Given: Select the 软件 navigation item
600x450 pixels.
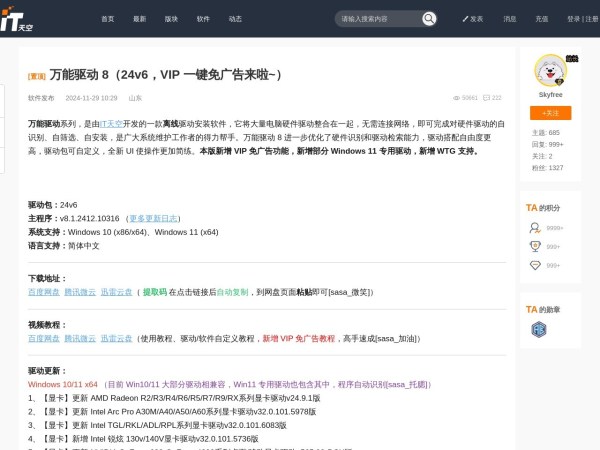Looking at the screenshot, I should 203,19.
